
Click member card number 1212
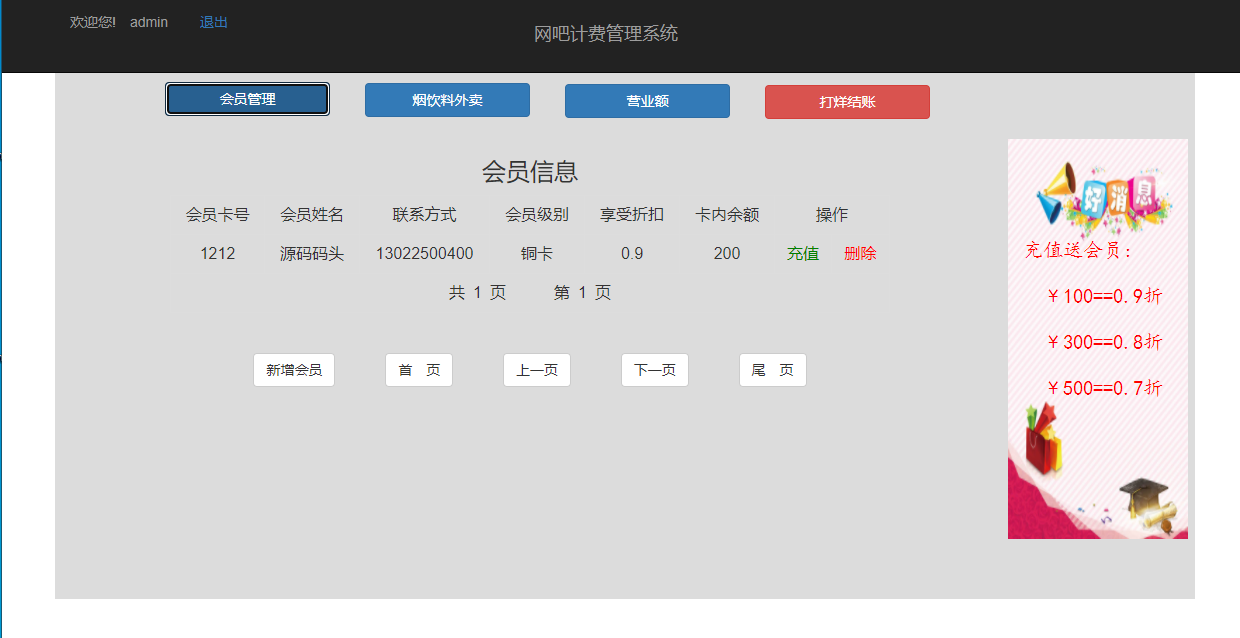coord(219,253)
